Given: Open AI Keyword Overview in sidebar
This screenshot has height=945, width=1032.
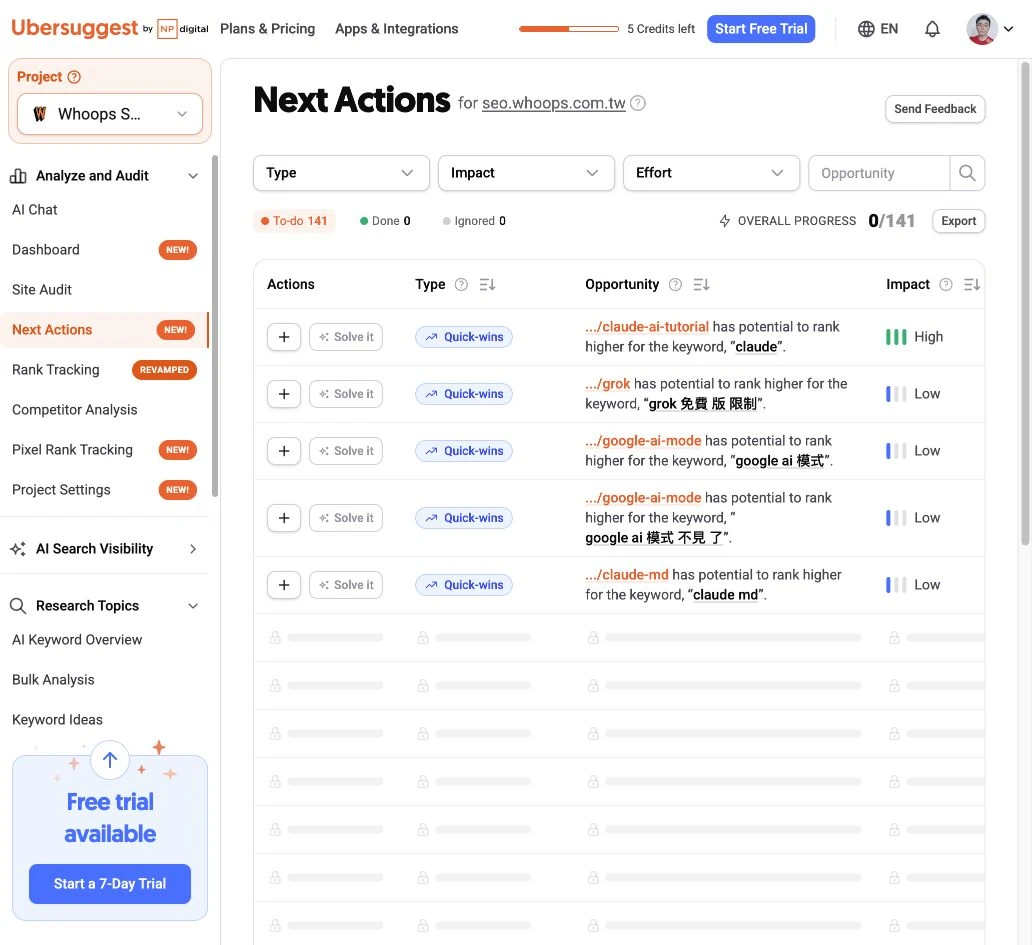Looking at the screenshot, I should 77,640.
